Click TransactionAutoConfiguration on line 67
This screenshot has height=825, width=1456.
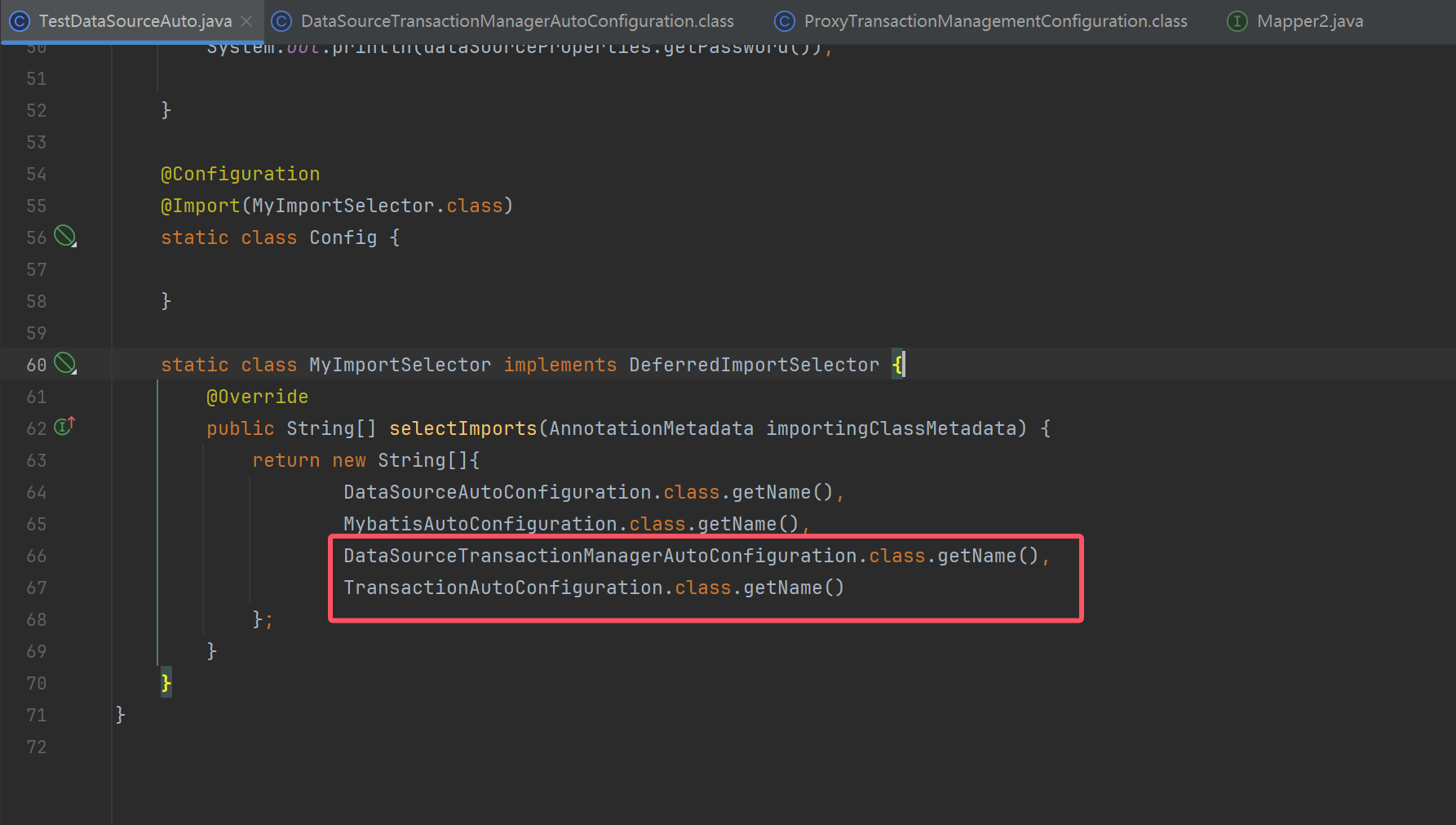[503, 588]
